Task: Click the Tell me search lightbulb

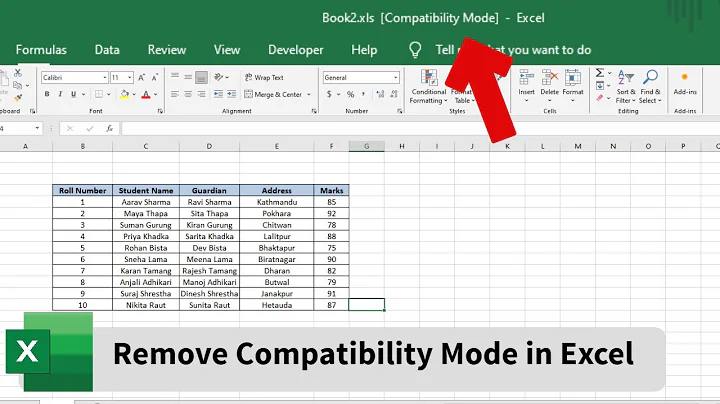Action: pyautogui.click(x=415, y=50)
